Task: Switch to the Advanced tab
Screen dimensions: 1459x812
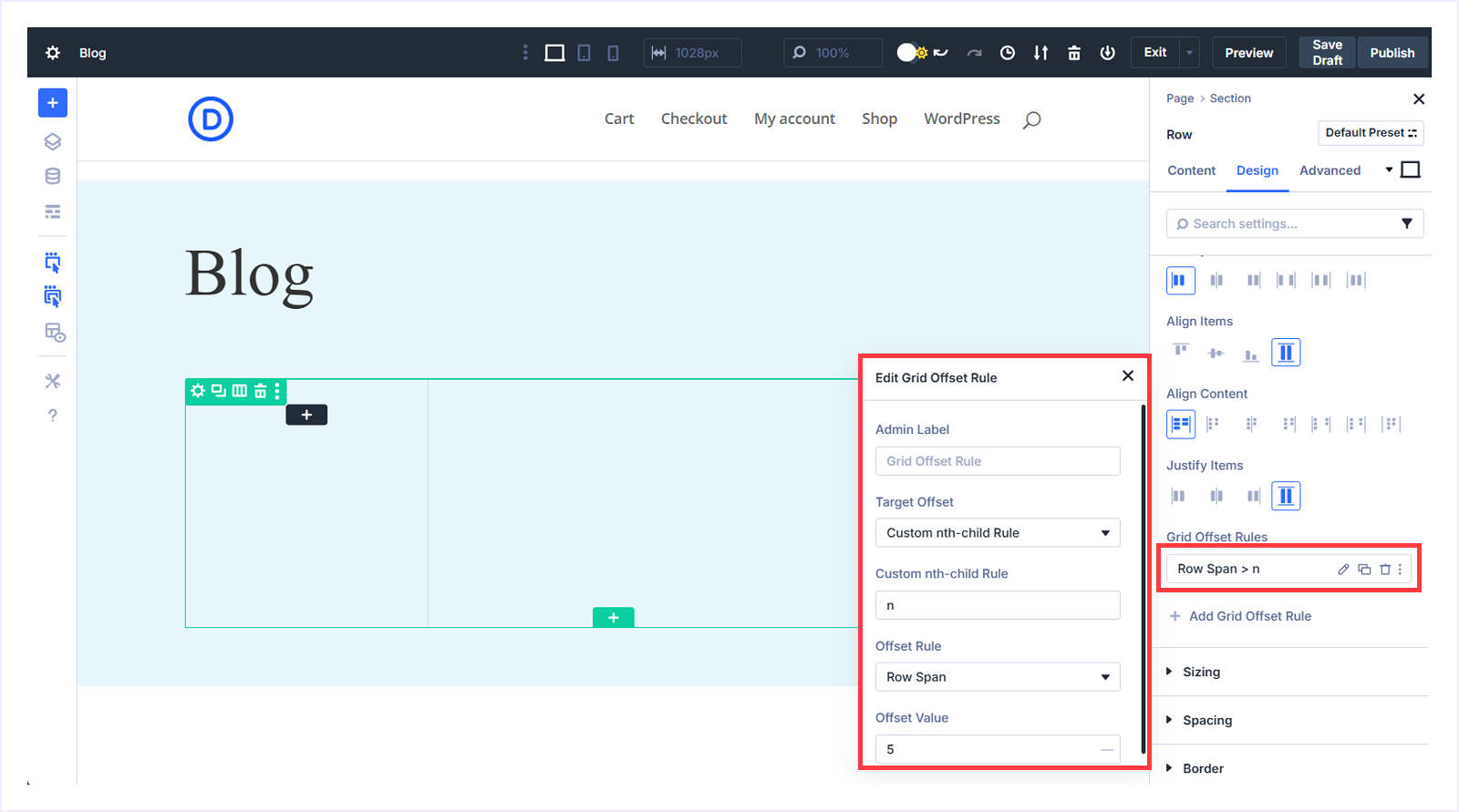Action: click(x=1330, y=170)
